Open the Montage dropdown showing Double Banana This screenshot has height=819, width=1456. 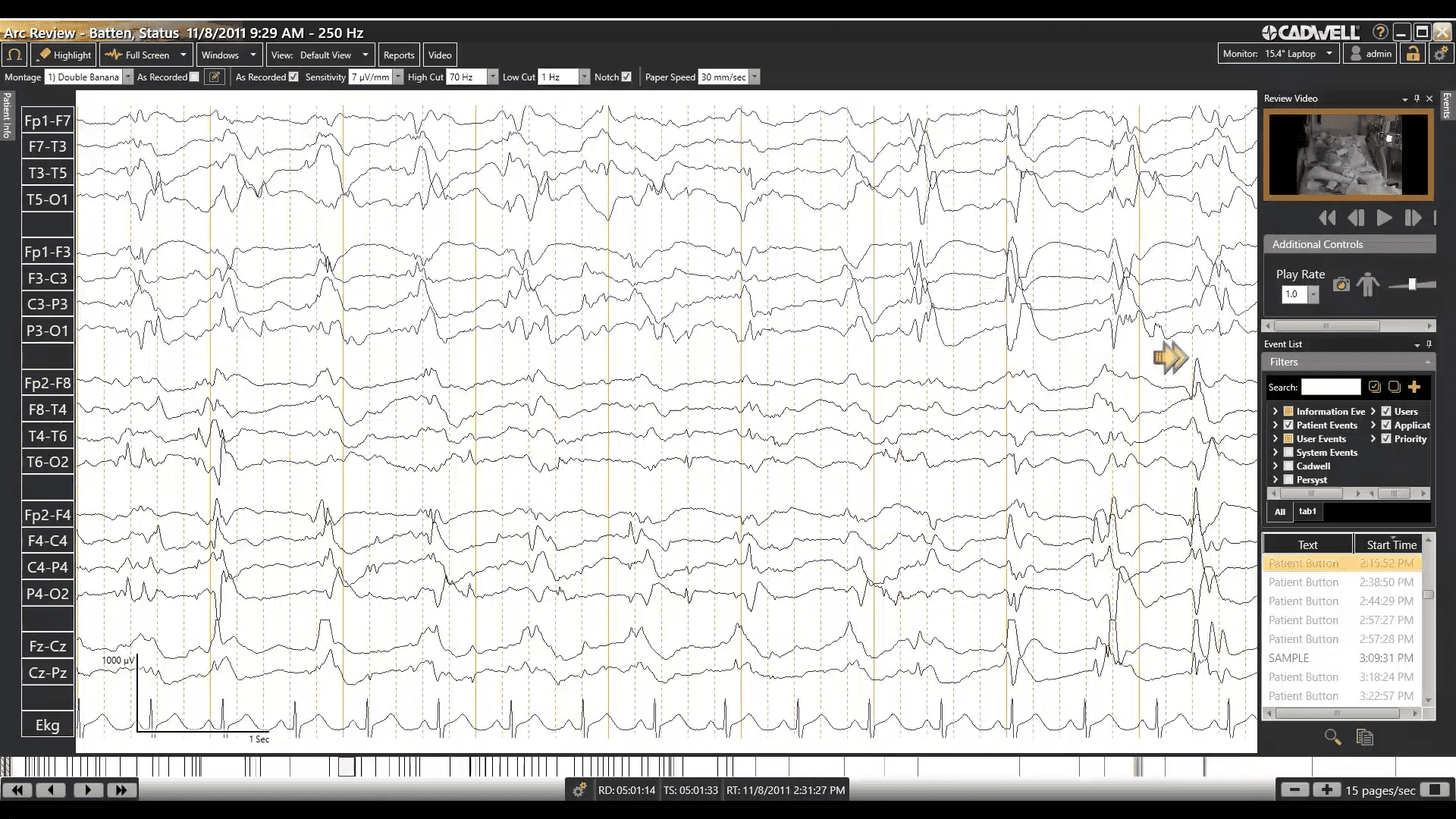click(x=127, y=77)
